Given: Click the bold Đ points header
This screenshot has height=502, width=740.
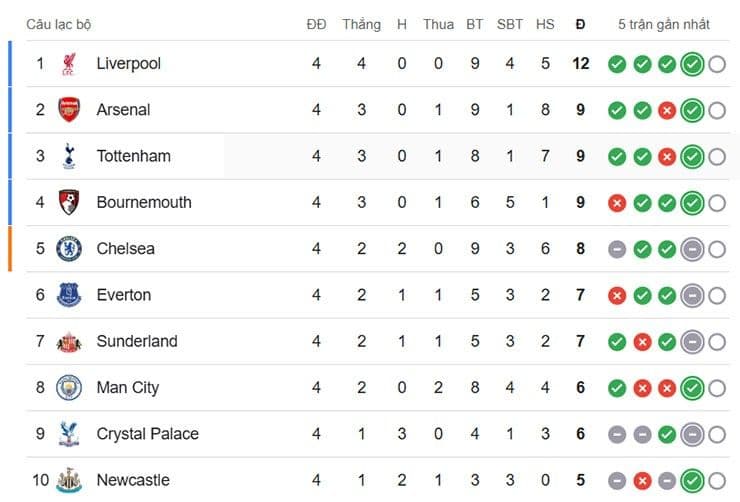Looking at the screenshot, I should point(581,24).
